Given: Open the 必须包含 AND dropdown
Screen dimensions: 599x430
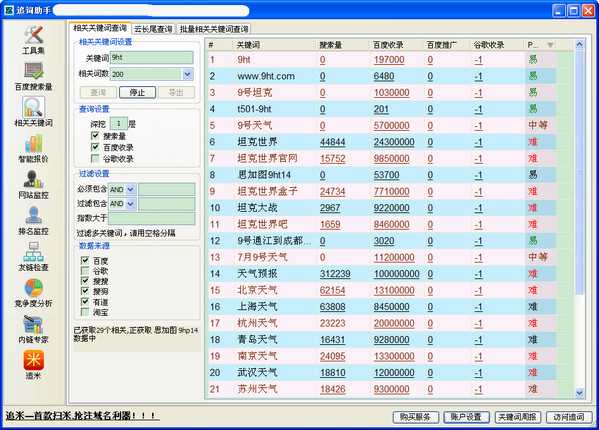Looking at the screenshot, I should tap(130, 189).
